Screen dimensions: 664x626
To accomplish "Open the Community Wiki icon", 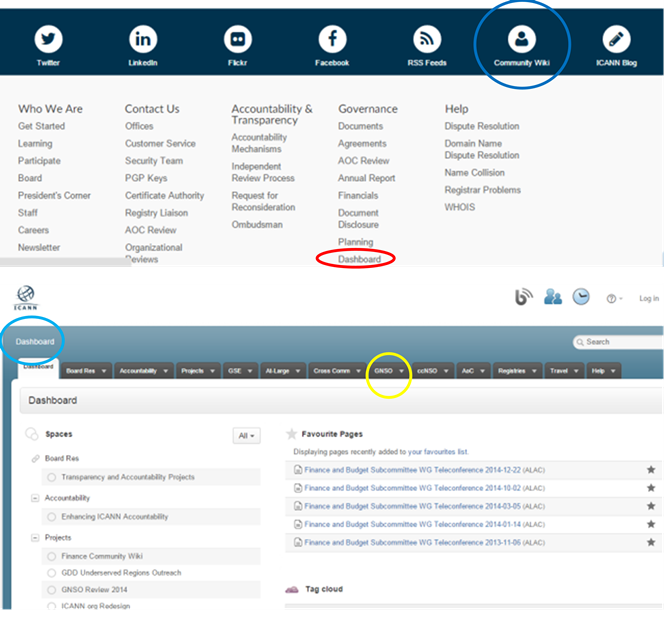I will click(522, 39).
